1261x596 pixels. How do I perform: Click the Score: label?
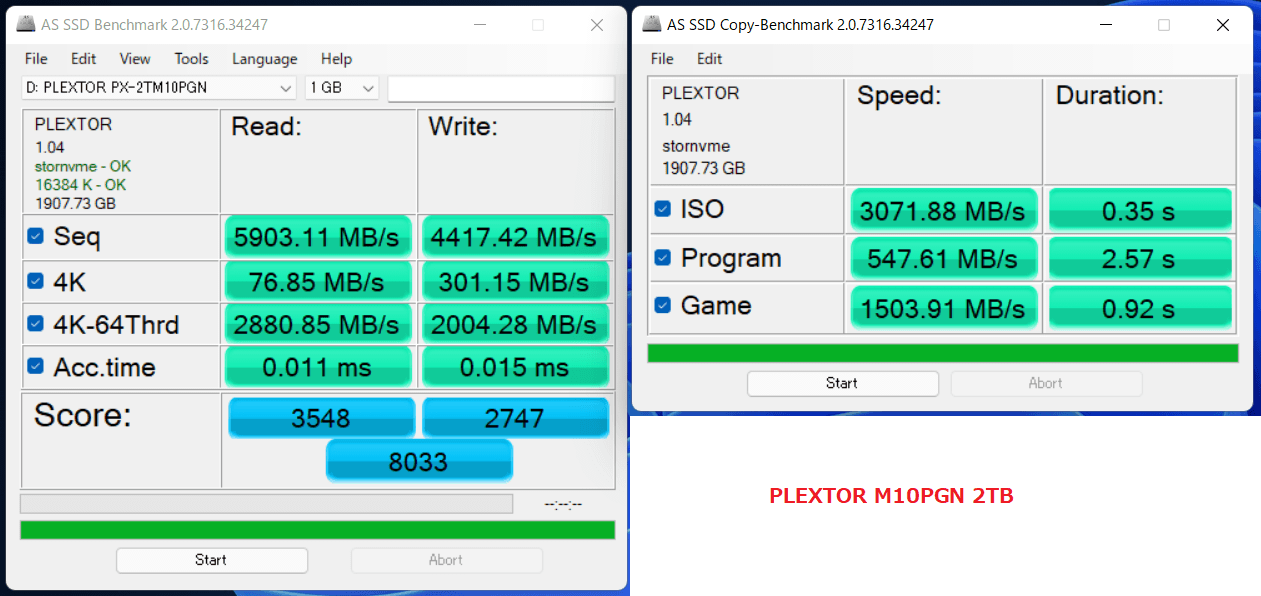pyautogui.click(x=83, y=415)
